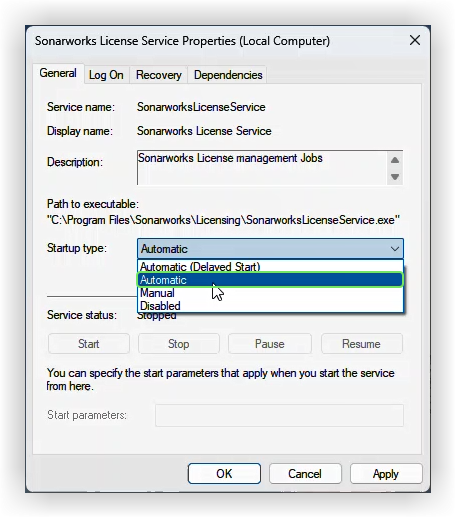Click the Service status label
The width and height of the screenshot is (456, 518).
[82, 315]
